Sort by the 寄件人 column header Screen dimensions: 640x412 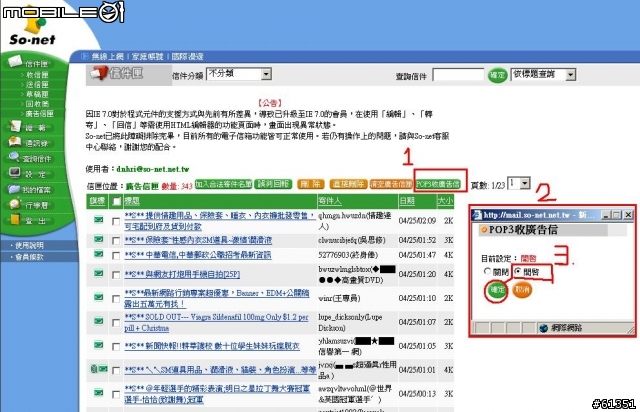[x=330, y=201]
